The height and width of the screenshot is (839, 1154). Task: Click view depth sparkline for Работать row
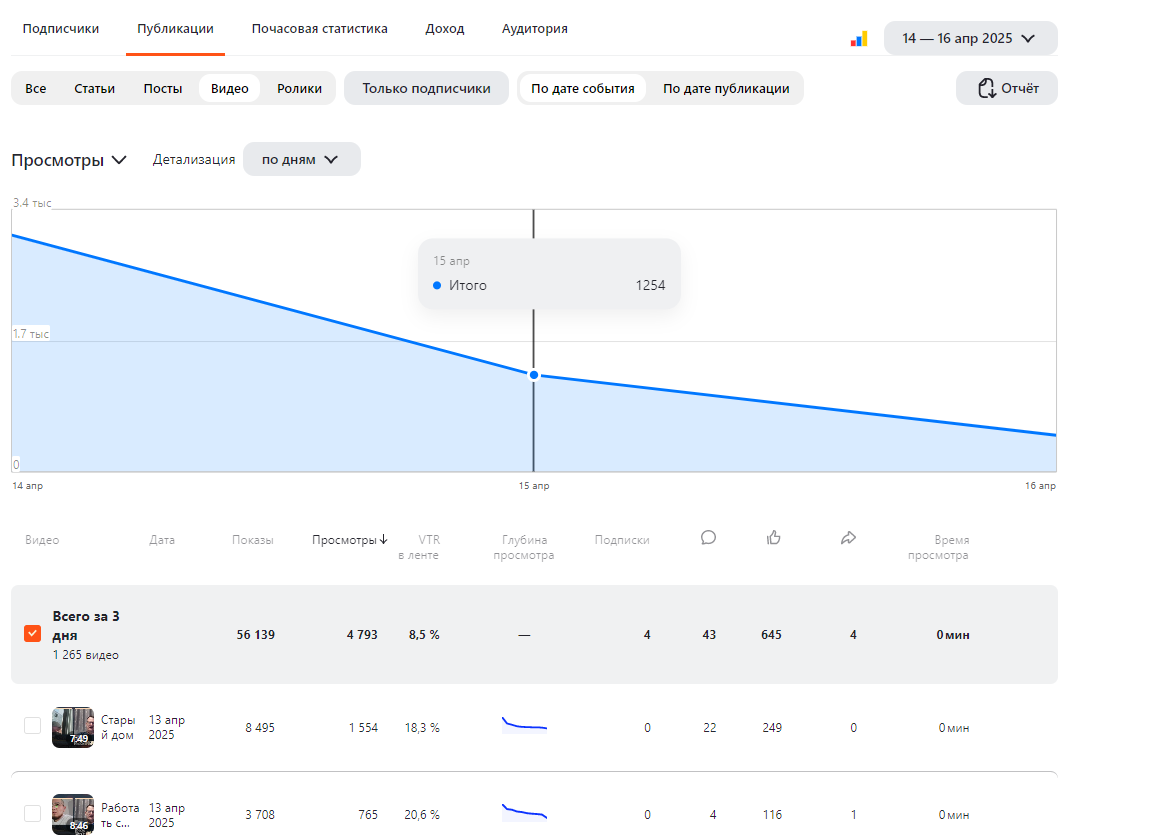click(524, 811)
